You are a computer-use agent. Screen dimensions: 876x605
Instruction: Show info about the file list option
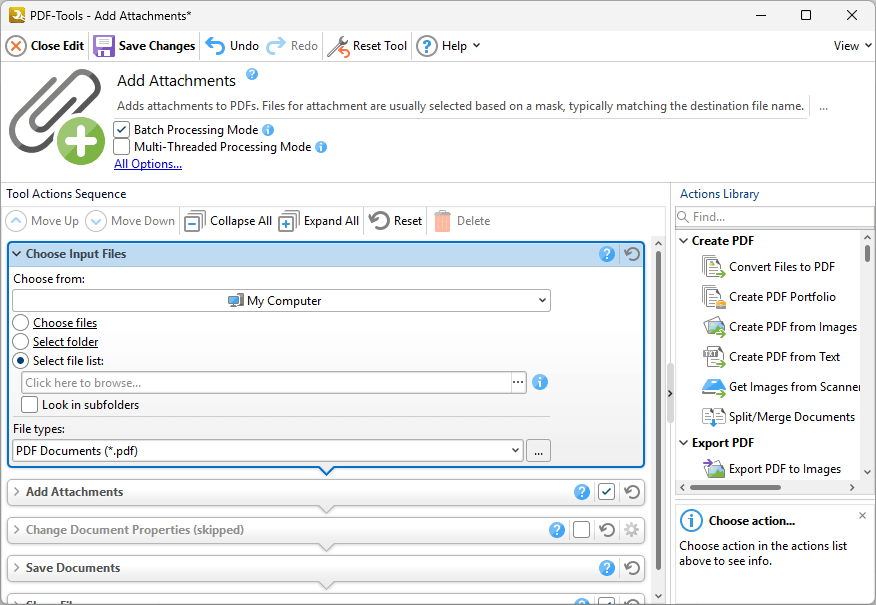[x=540, y=383]
